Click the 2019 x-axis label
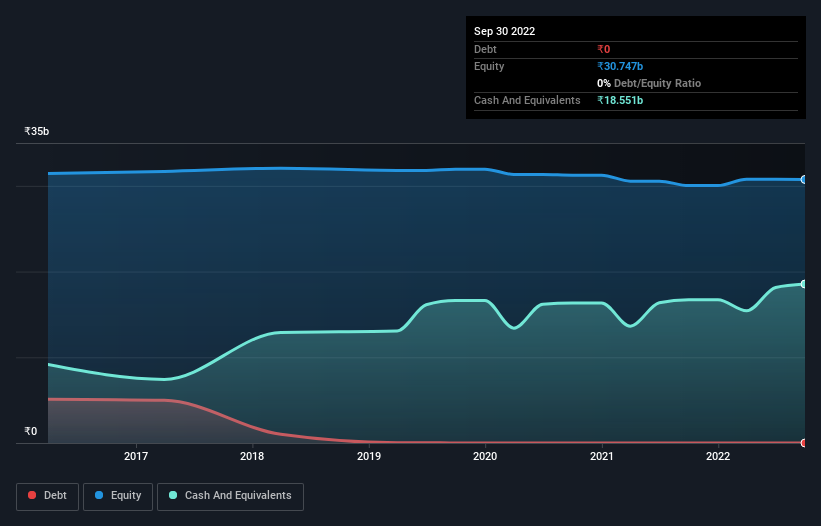Screen dimensions: 821x526 click(369, 456)
